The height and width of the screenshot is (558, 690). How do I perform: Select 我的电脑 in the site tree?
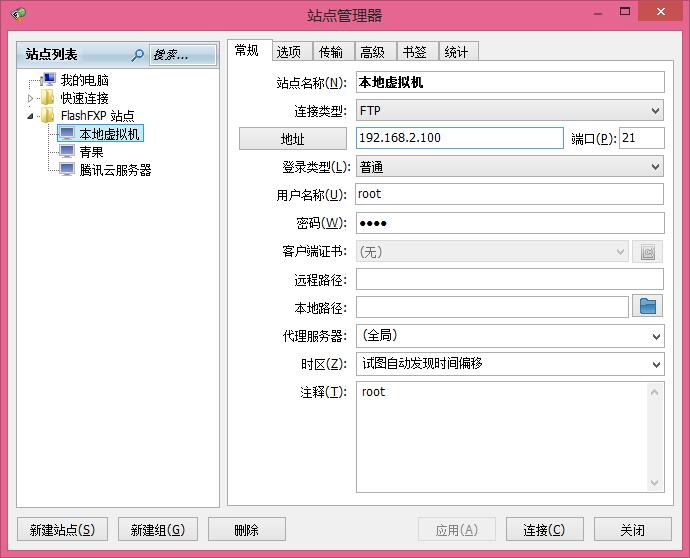(x=84, y=80)
